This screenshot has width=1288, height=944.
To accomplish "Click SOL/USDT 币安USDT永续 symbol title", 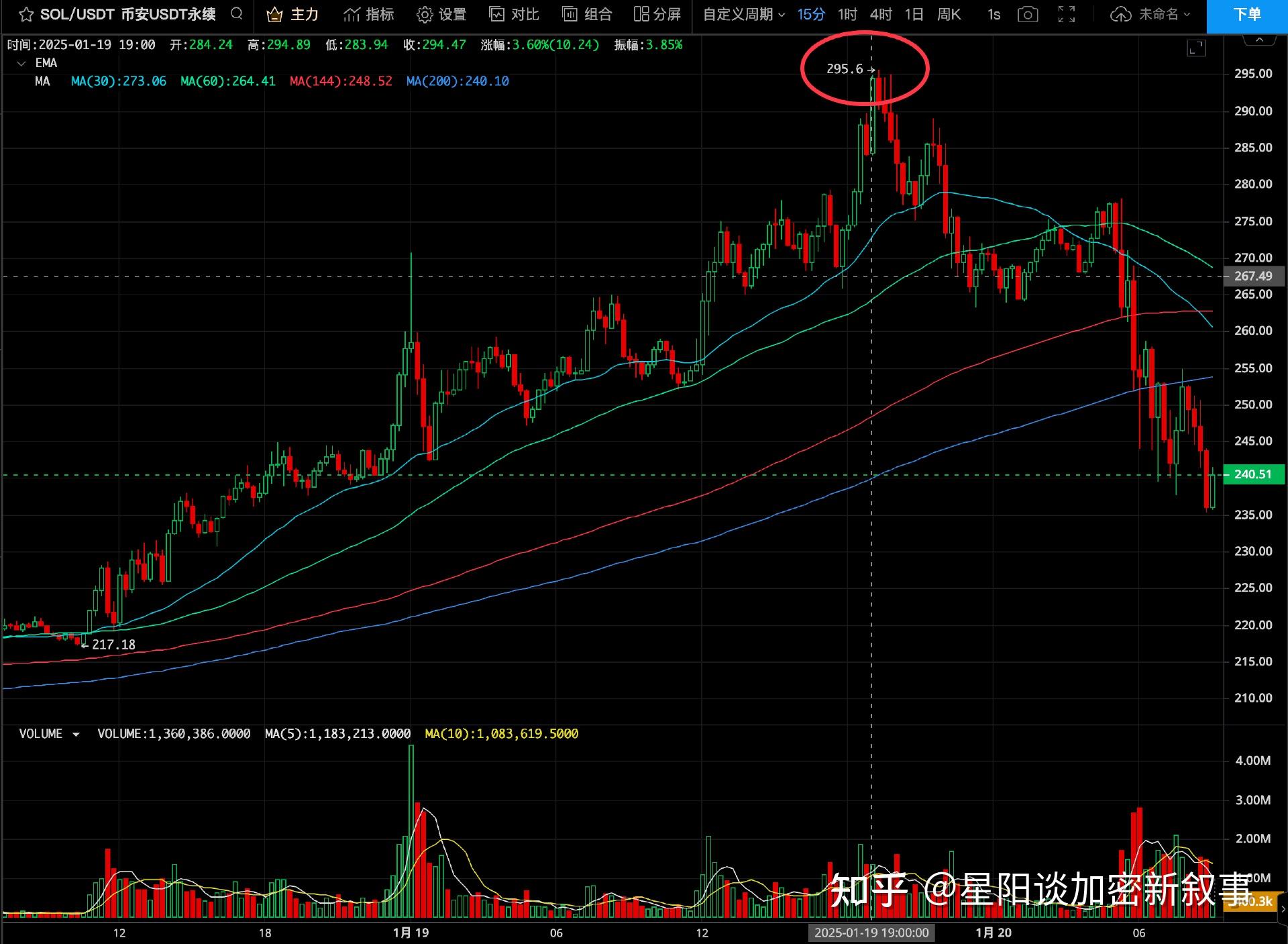I will pyautogui.click(x=127, y=14).
